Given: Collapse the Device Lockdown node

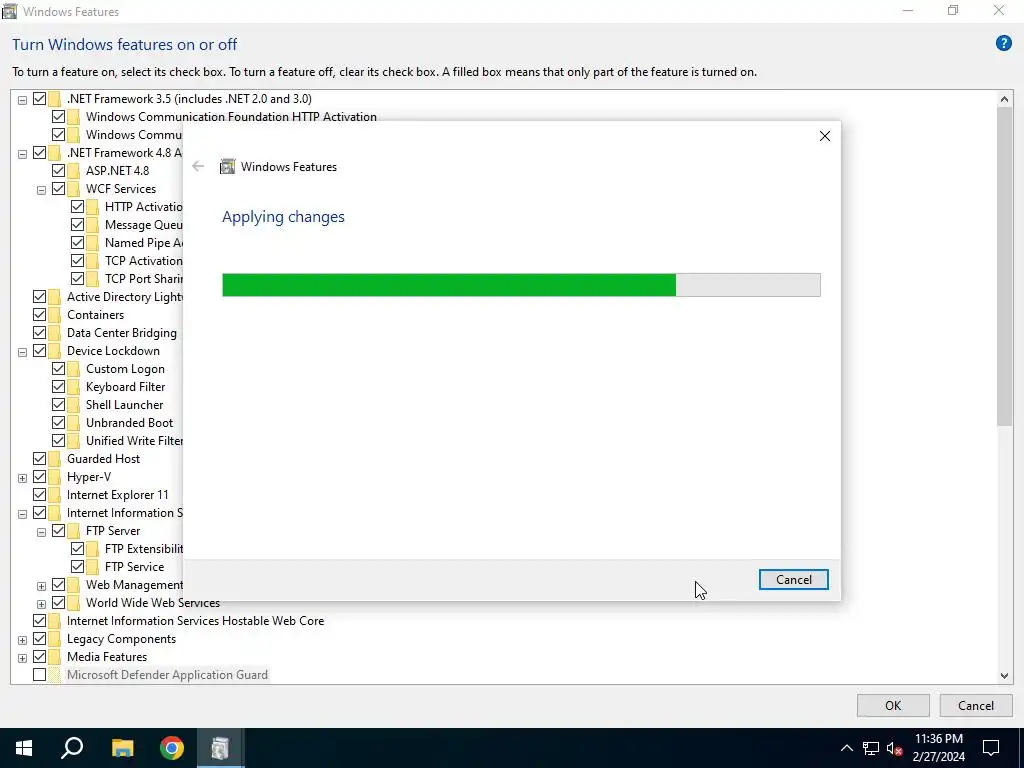Looking at the screenshot, I should pyautogui.click(x=22, y=352).
